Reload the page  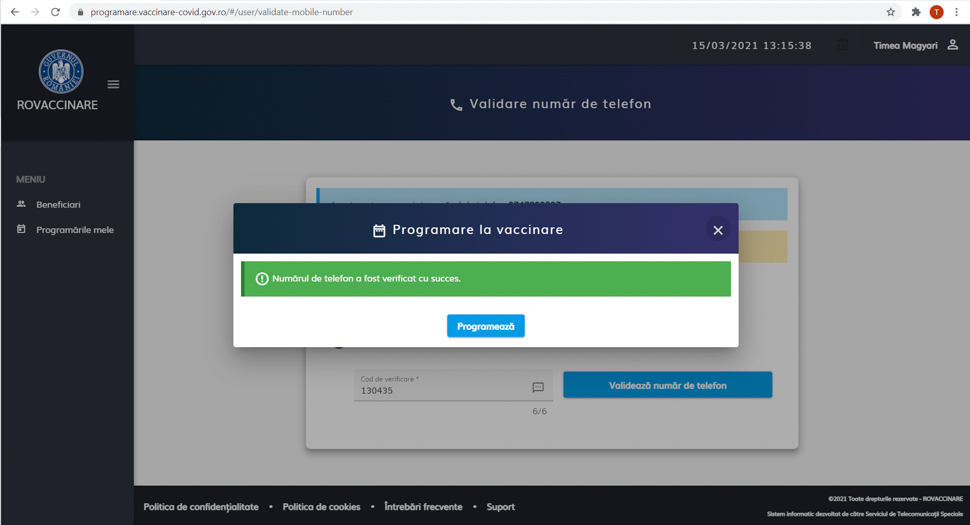pos(55,12)
